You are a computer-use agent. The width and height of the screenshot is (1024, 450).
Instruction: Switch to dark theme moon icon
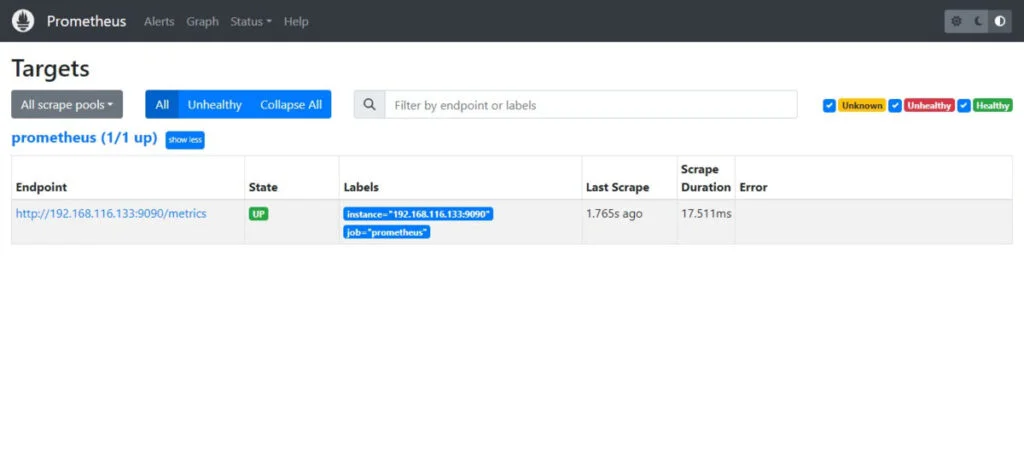point(979,21)
